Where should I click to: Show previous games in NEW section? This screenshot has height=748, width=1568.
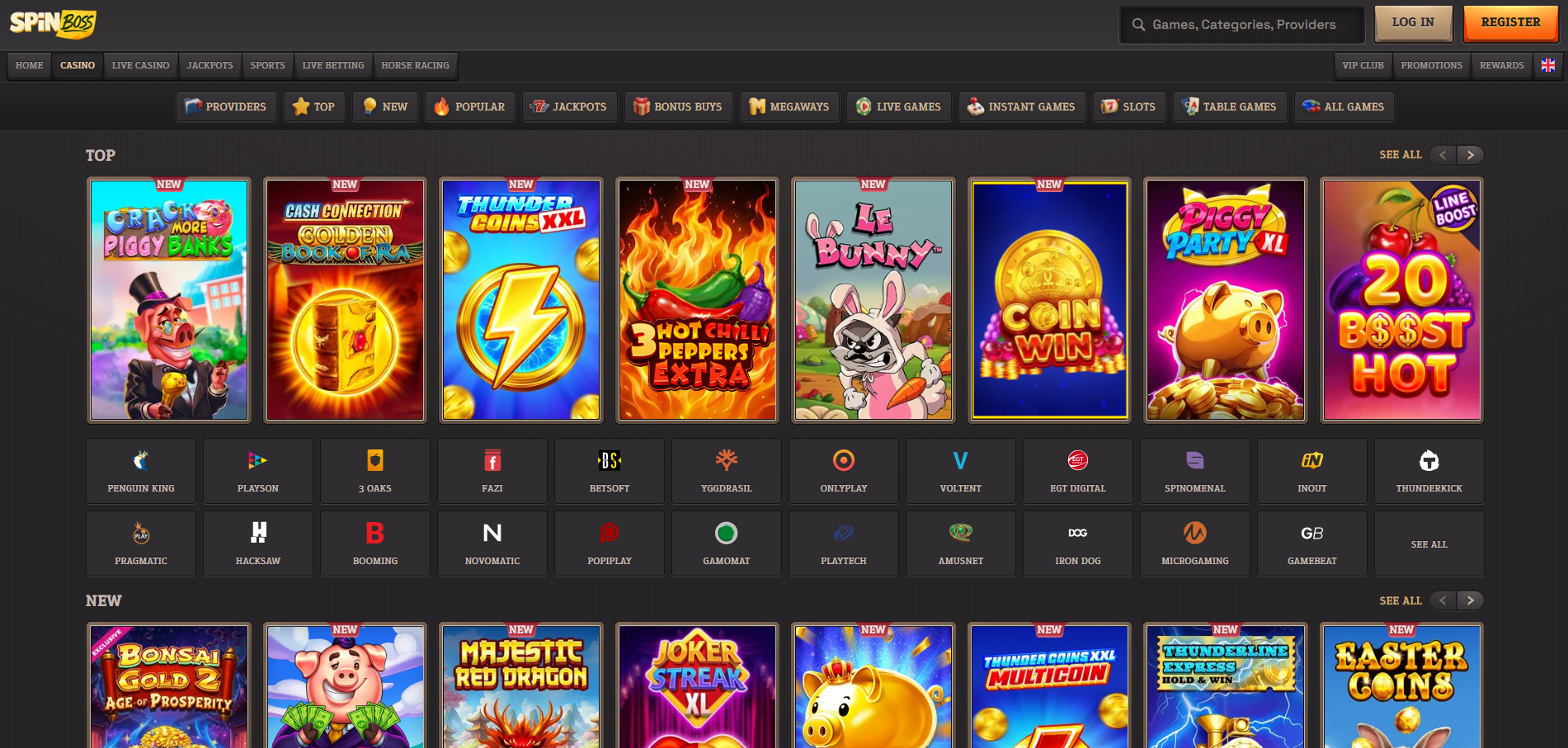click(x=1443, y=600)
